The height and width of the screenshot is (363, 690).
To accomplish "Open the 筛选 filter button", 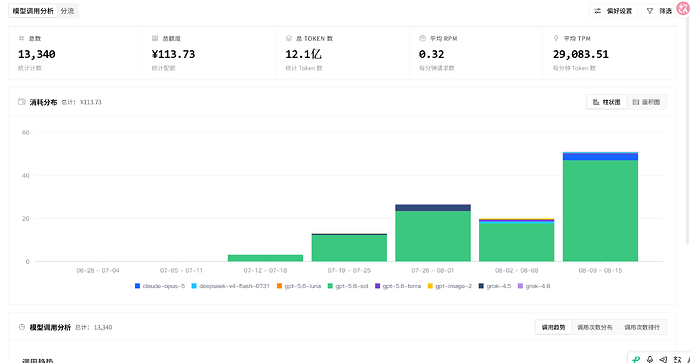I will tap(659, 11).
